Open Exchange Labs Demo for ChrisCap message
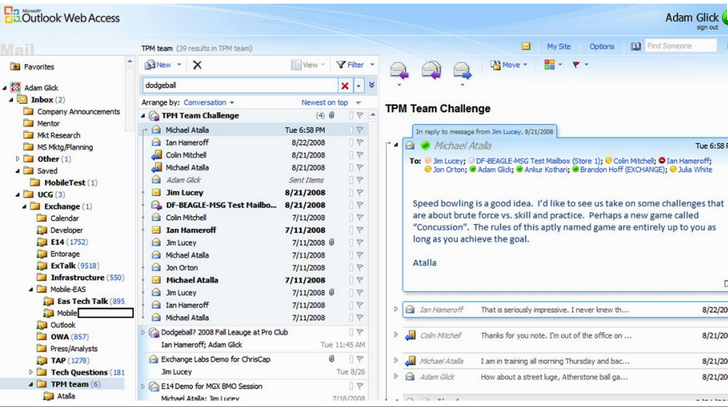Image resolution: width=728 pixels, height=410 pixels. click(x=215, y=359)
